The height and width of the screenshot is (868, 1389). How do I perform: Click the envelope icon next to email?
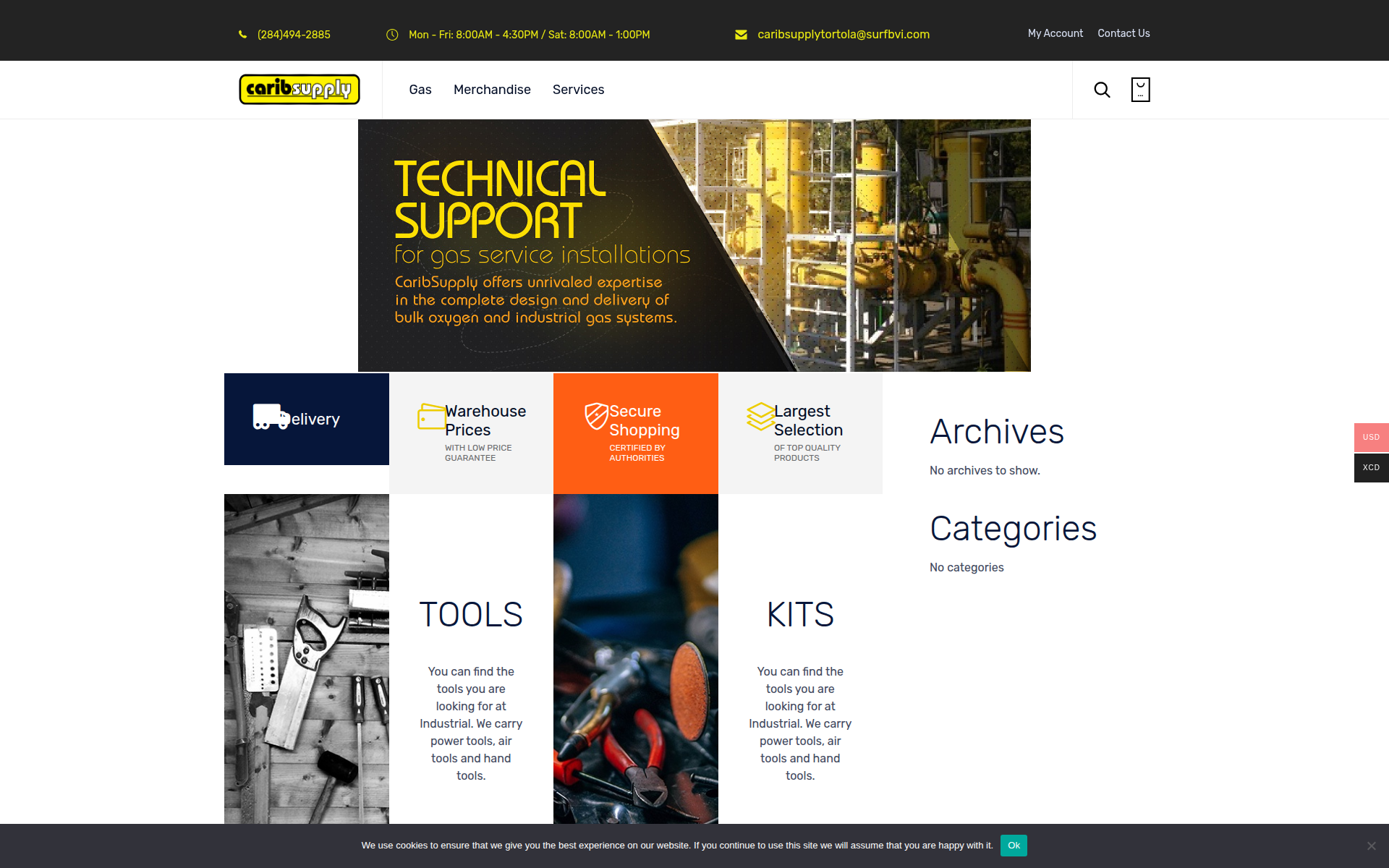coord(741,35)
